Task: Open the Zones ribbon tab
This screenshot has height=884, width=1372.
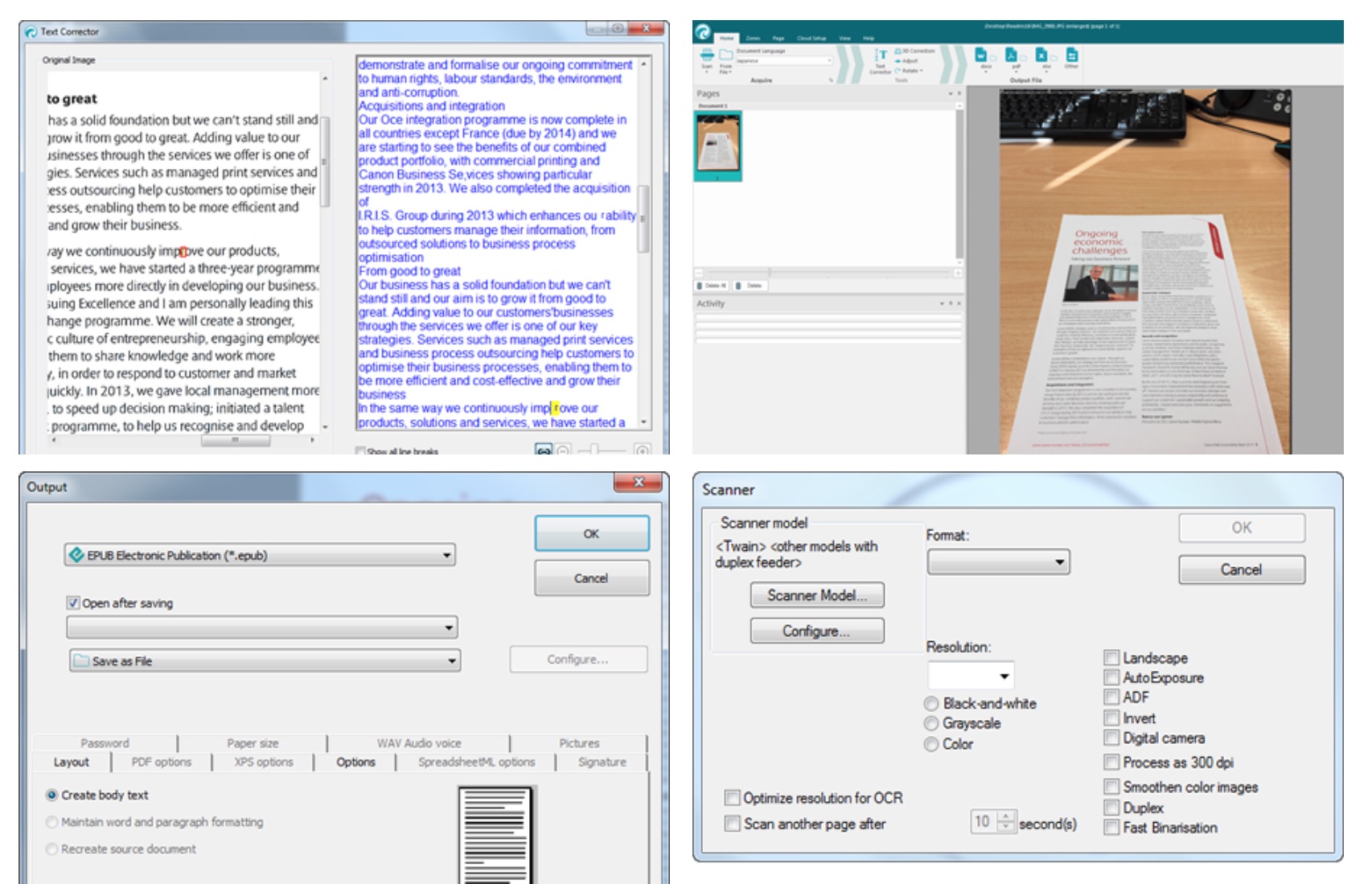Action: coord(753,38)
